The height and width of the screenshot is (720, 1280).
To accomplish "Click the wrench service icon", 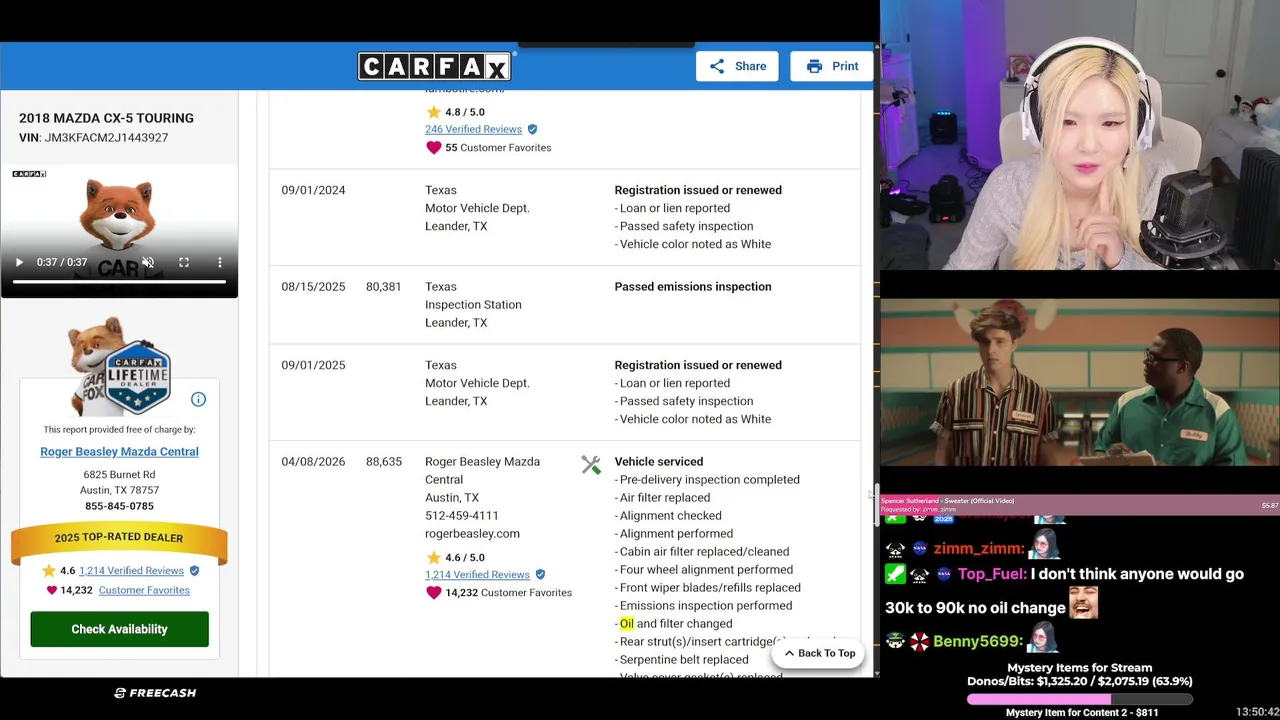I will (x=591, y=465).
